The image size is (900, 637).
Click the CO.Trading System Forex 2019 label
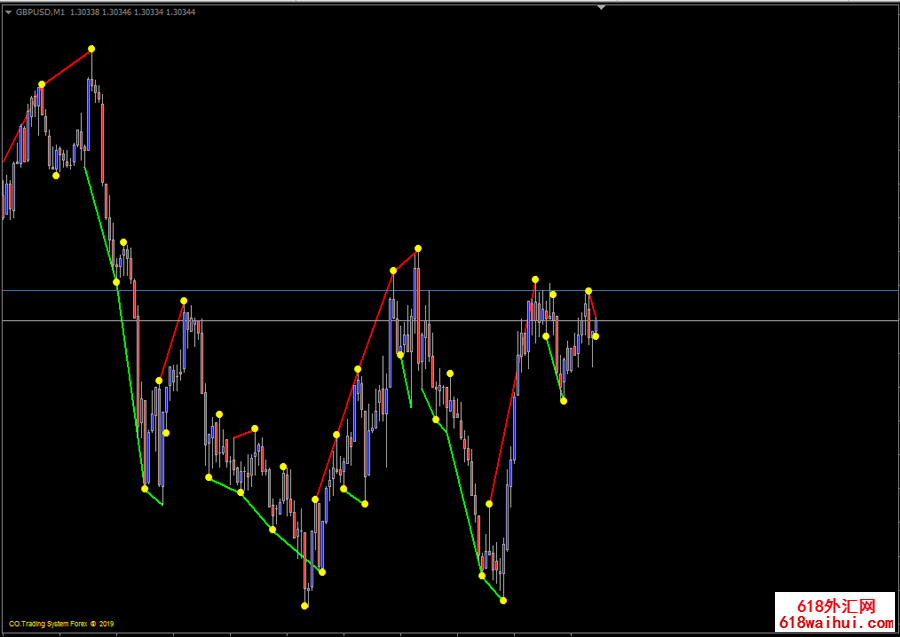tap(61, 624)
